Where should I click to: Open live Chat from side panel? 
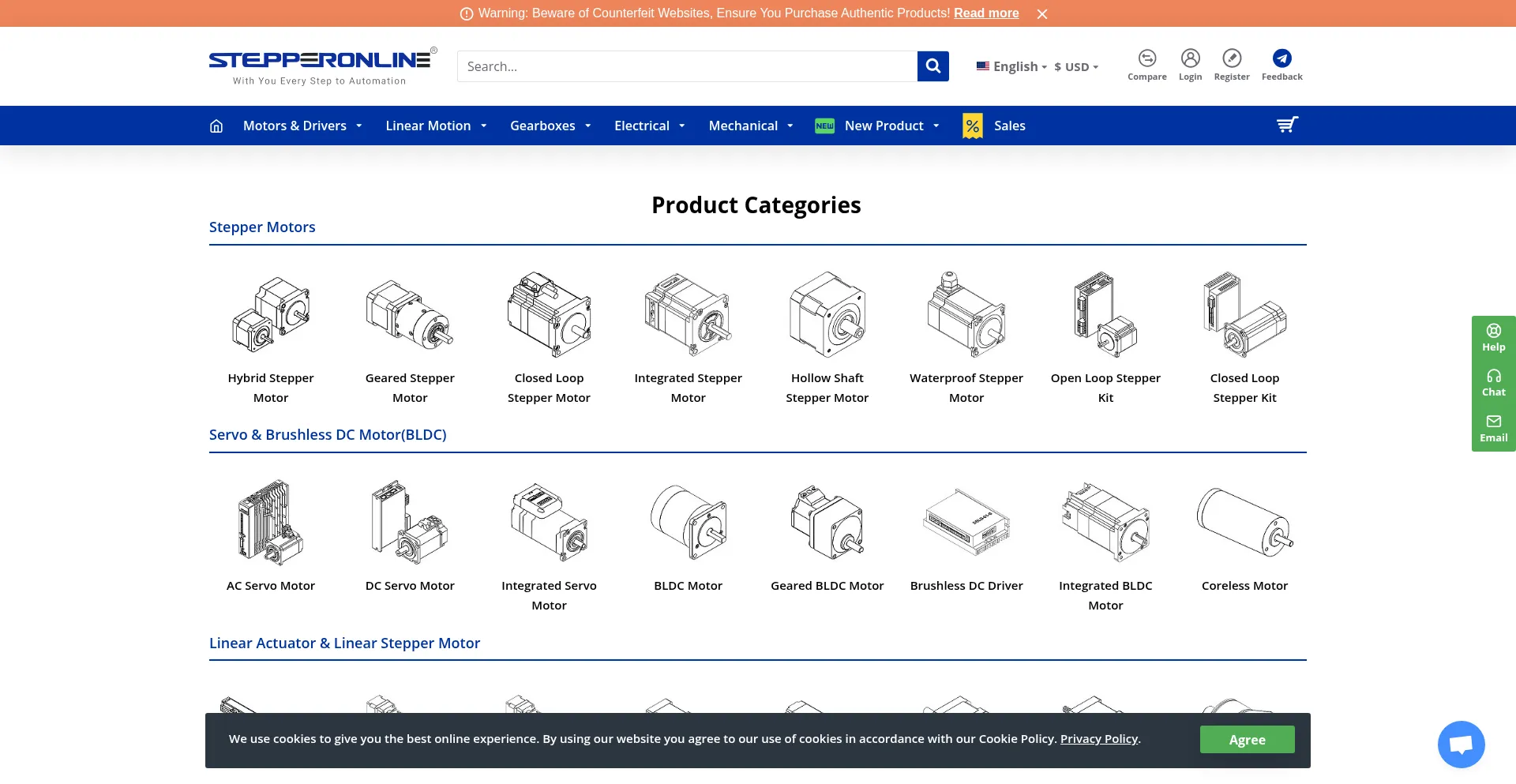(1493, 383)
